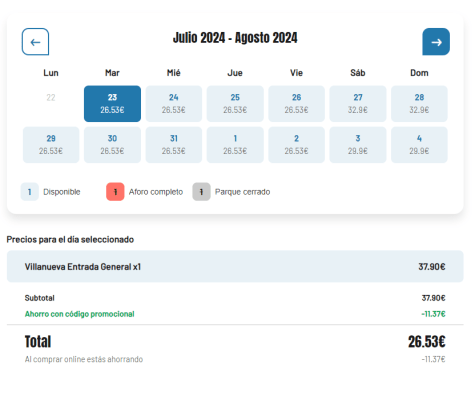Select July 23 at 26.53€
Image resolution: width=475 pixels, height=393 pixels.
point(112,104)
